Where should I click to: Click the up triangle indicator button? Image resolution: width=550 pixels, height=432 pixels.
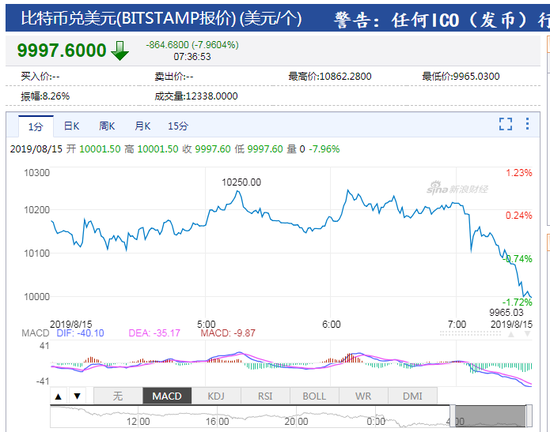[59, 396]
